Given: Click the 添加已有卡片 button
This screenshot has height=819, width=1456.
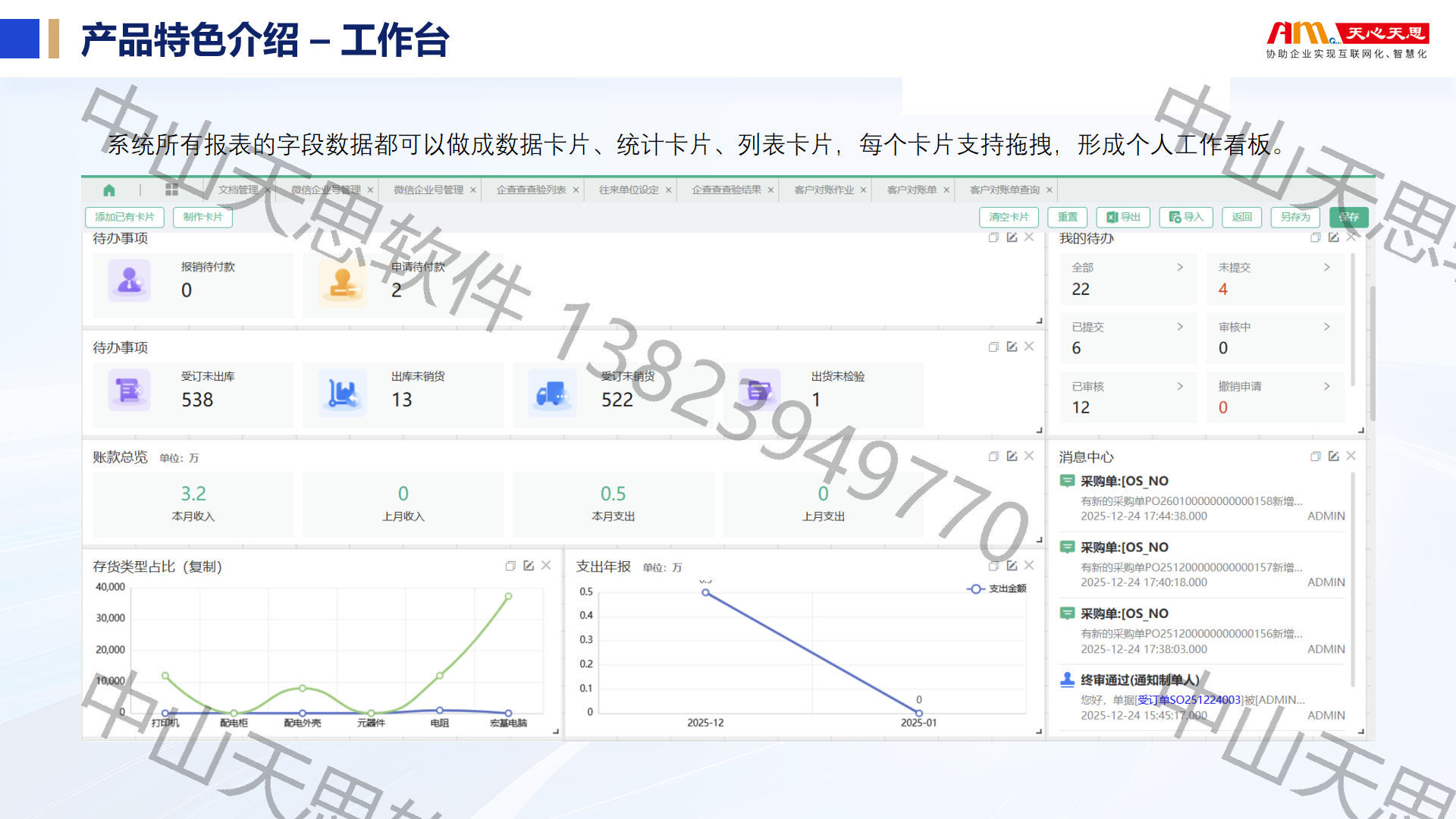Looking at the screenshot, I should coord(124,217).
